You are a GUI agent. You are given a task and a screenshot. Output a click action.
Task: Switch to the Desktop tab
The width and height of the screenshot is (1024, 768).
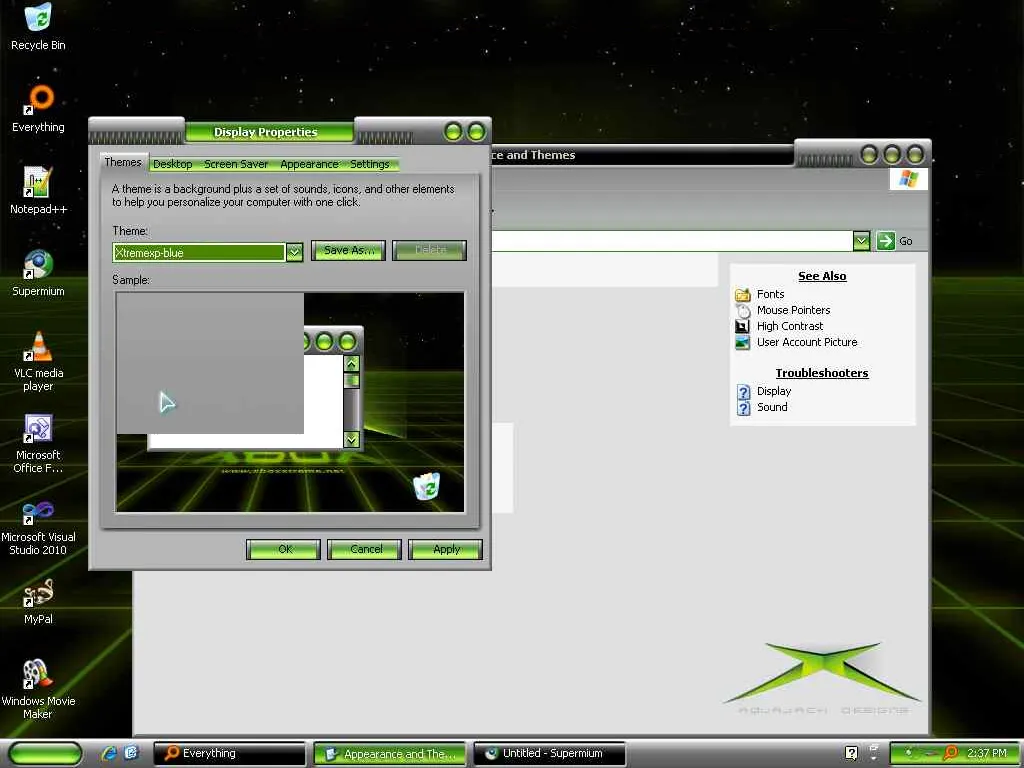[x=172, y=164]
